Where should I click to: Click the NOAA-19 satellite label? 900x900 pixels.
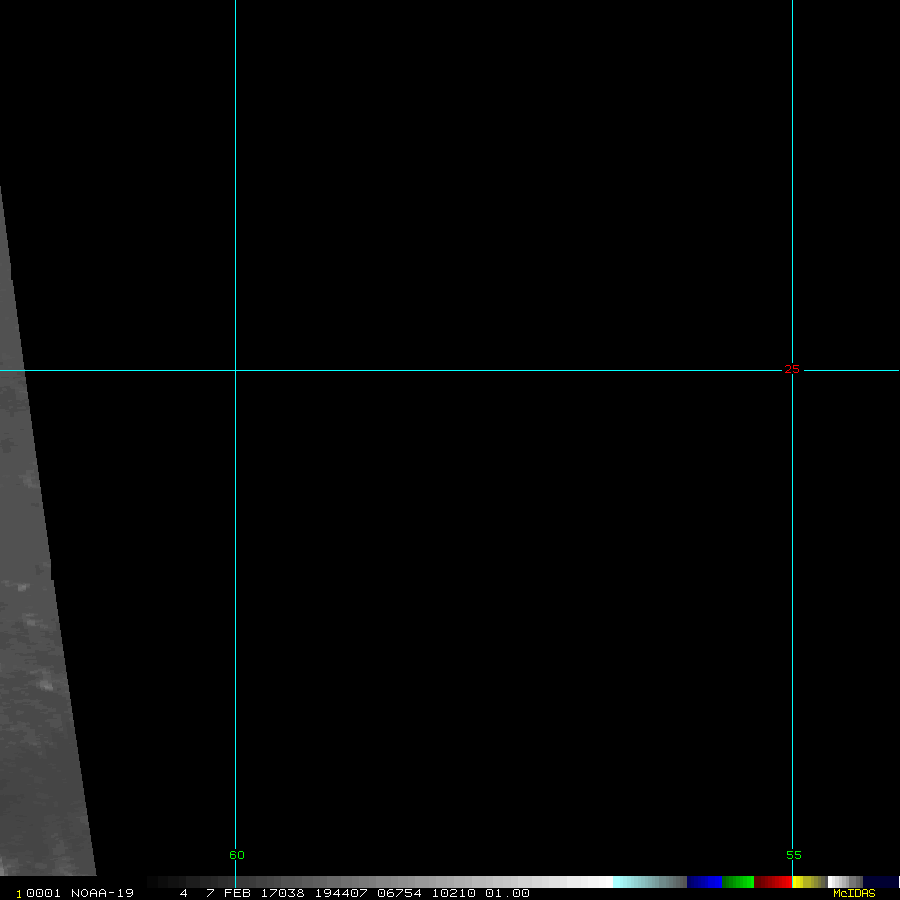(102, 893)
